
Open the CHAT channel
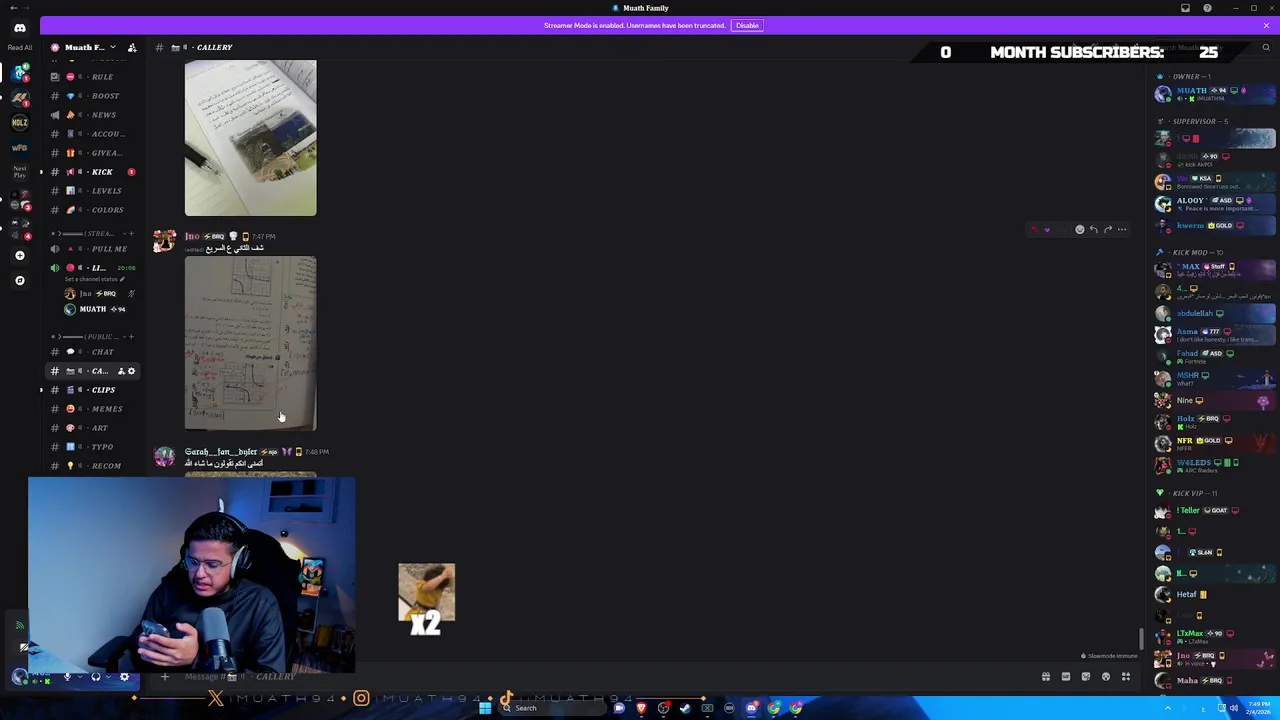94,352
